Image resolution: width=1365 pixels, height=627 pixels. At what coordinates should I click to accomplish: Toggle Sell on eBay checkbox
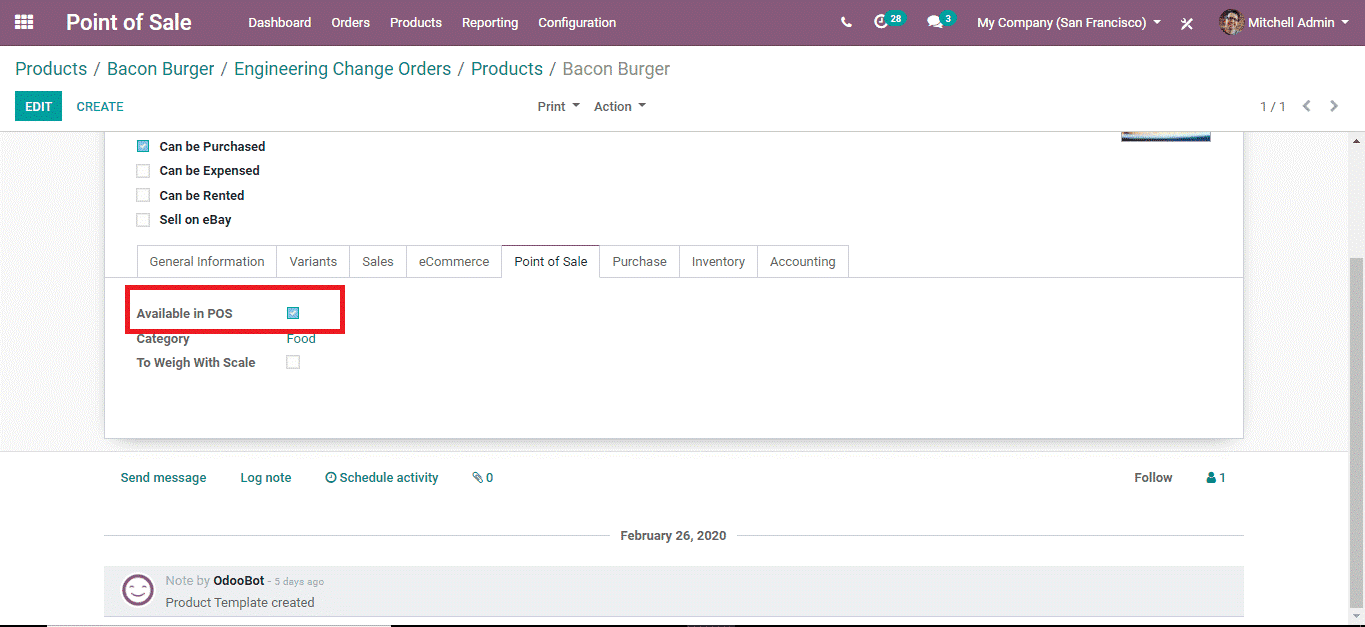pos(143,220)
